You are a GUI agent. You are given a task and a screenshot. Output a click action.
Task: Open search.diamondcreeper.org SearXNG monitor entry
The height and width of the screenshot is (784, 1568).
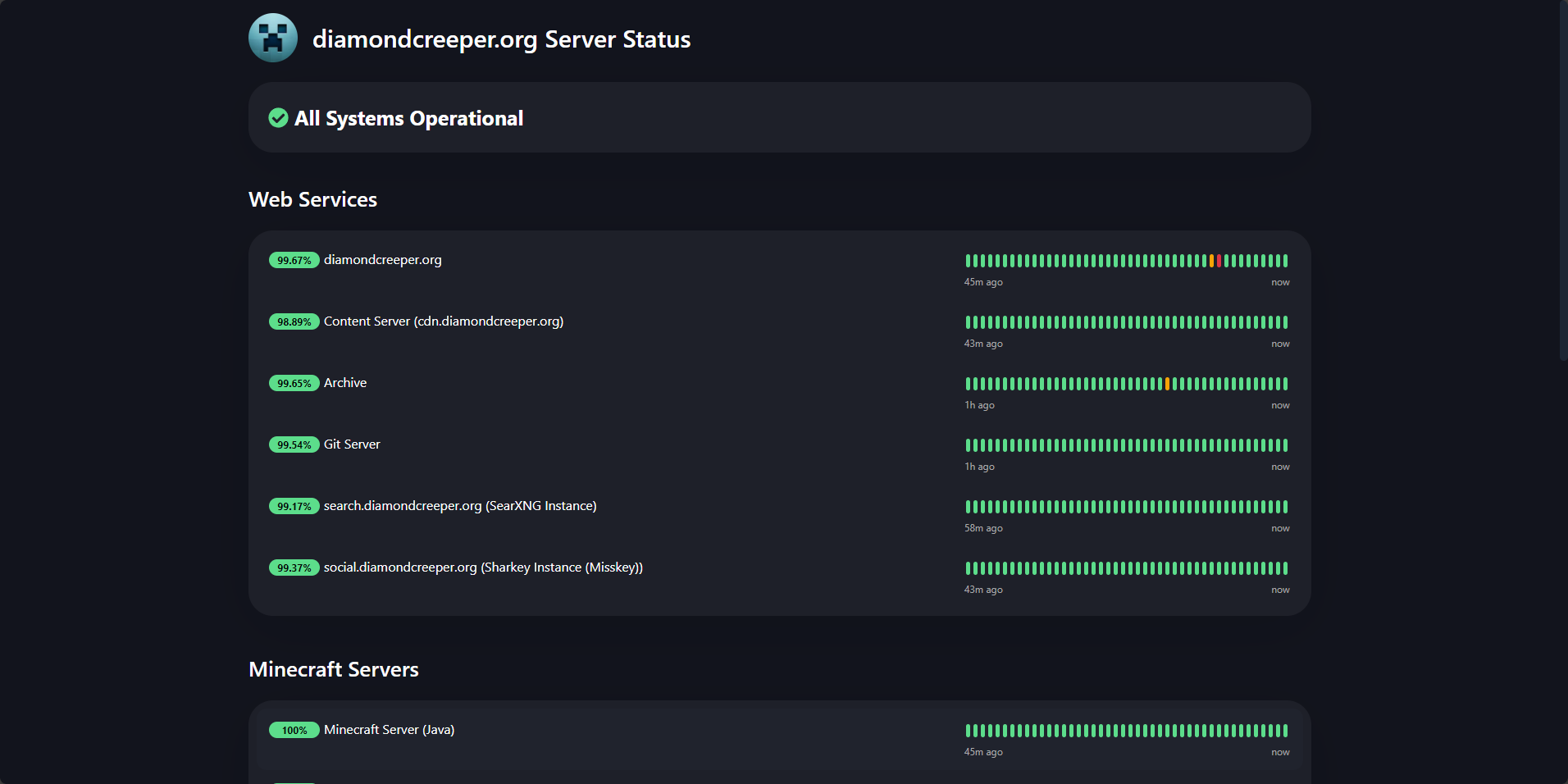click(x=460, y=506)
